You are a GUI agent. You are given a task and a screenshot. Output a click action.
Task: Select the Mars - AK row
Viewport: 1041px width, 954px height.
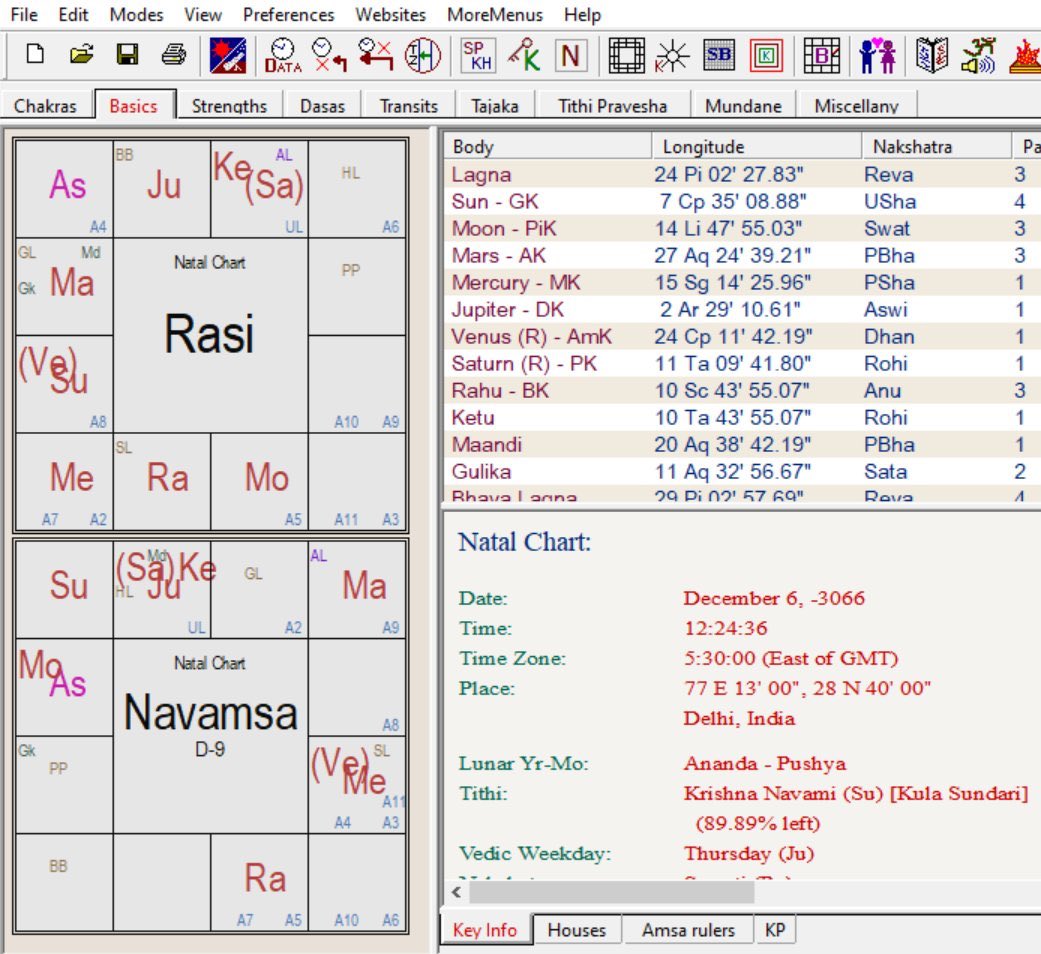(x=742, y=255)
